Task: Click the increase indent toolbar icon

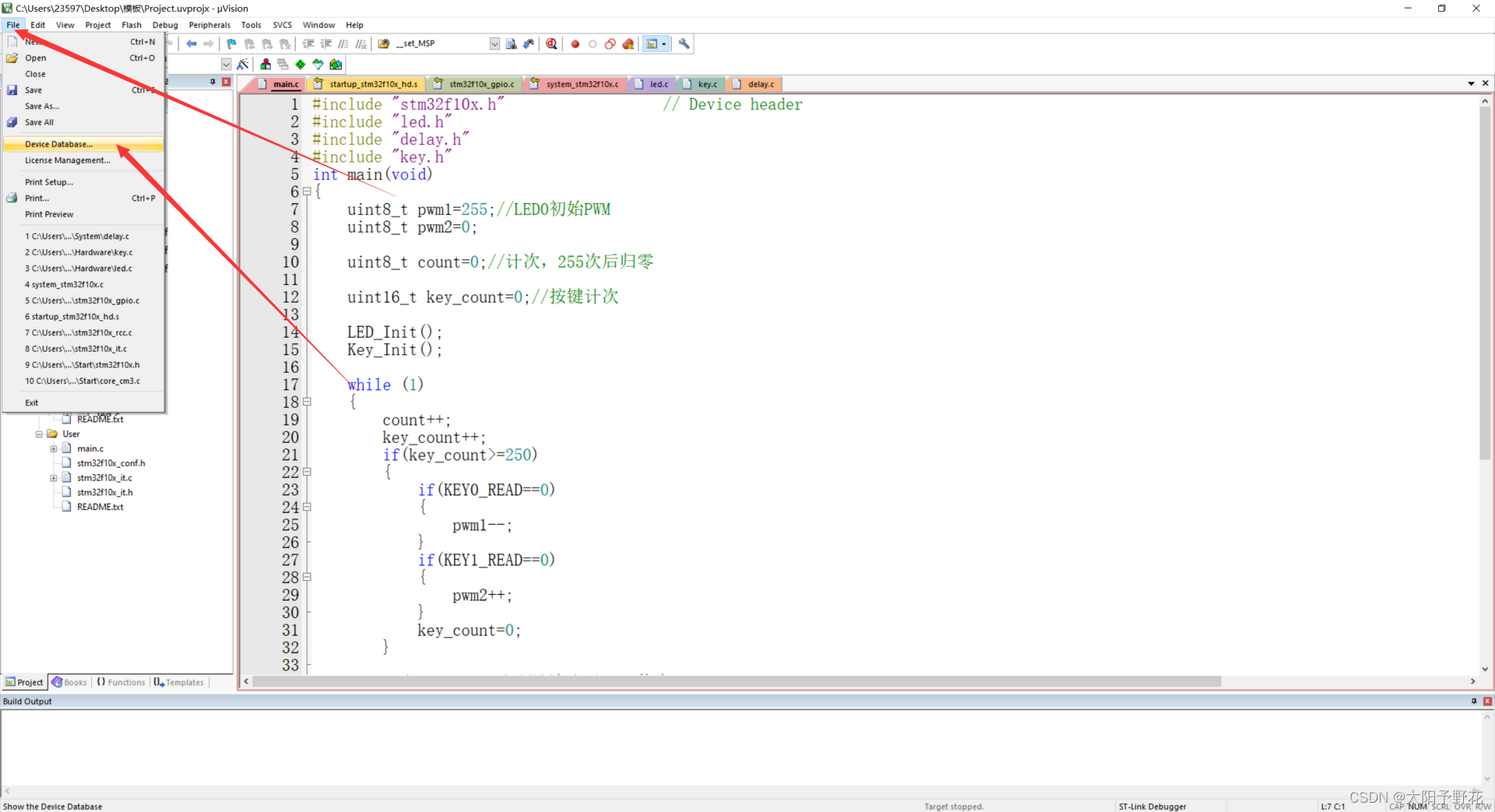Action: point(308,44)
